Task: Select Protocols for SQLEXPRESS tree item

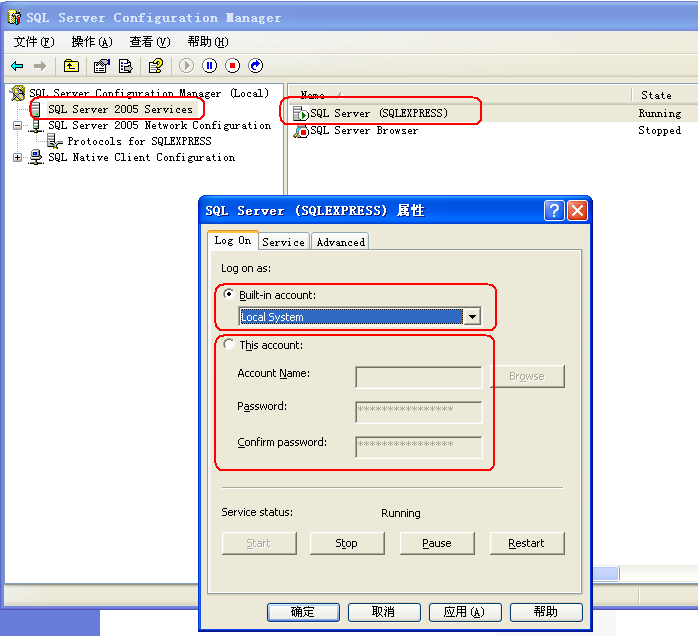Action: 139,142
